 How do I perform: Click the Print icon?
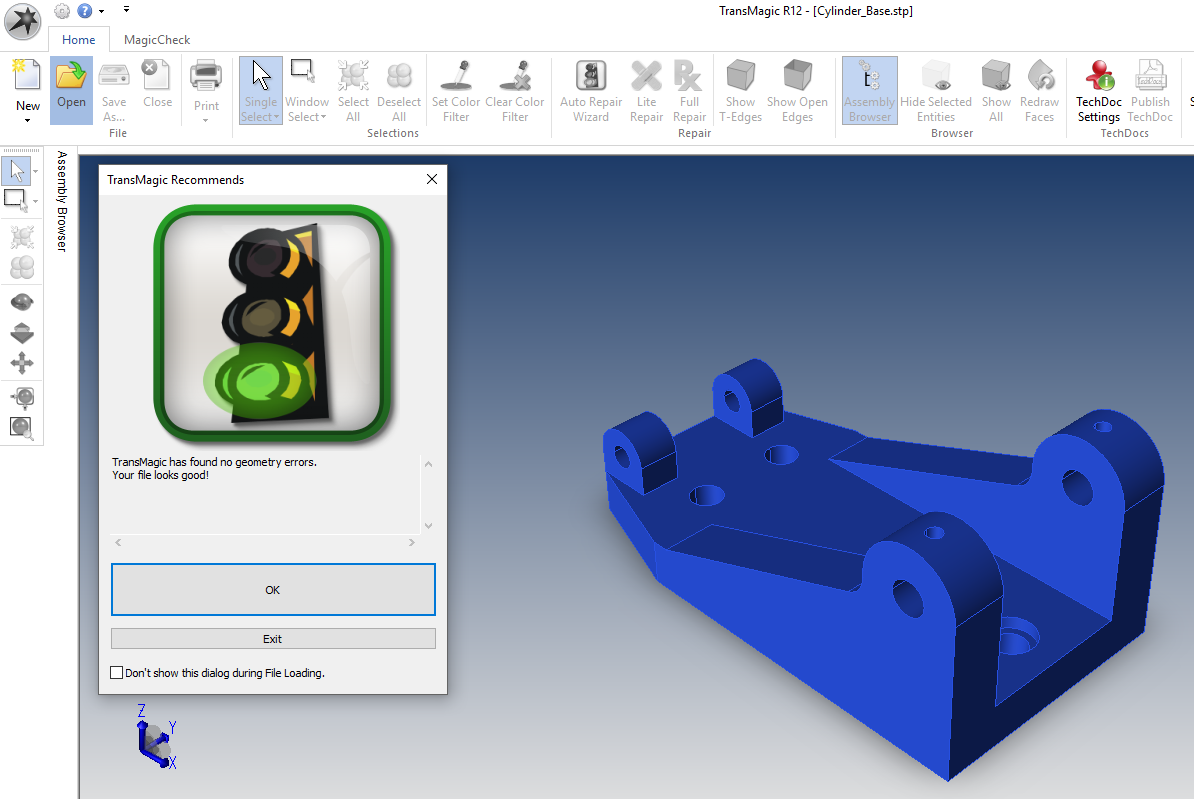(206, 76)
